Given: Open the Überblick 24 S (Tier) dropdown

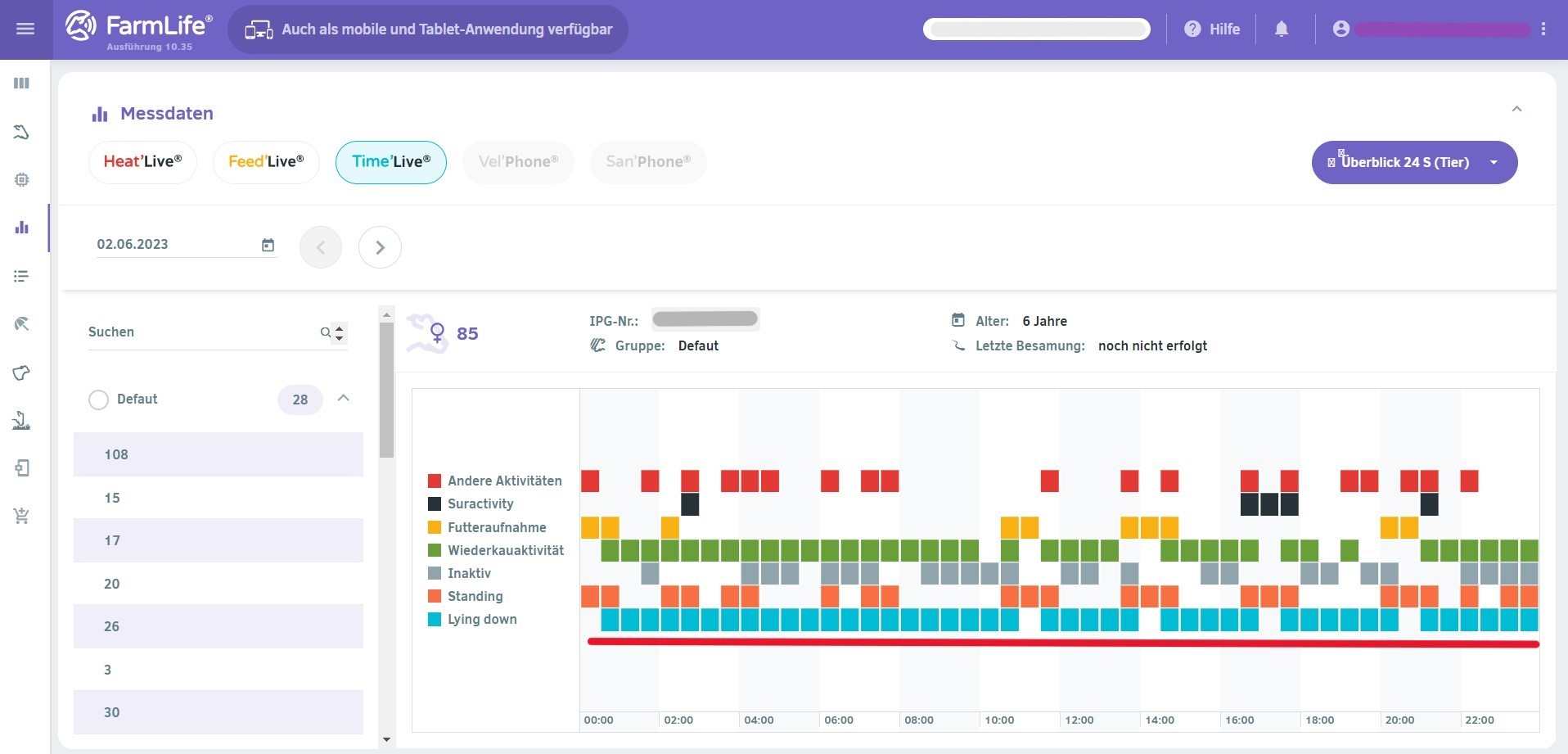Looking at the screenshot, I should click(1413, 162).
